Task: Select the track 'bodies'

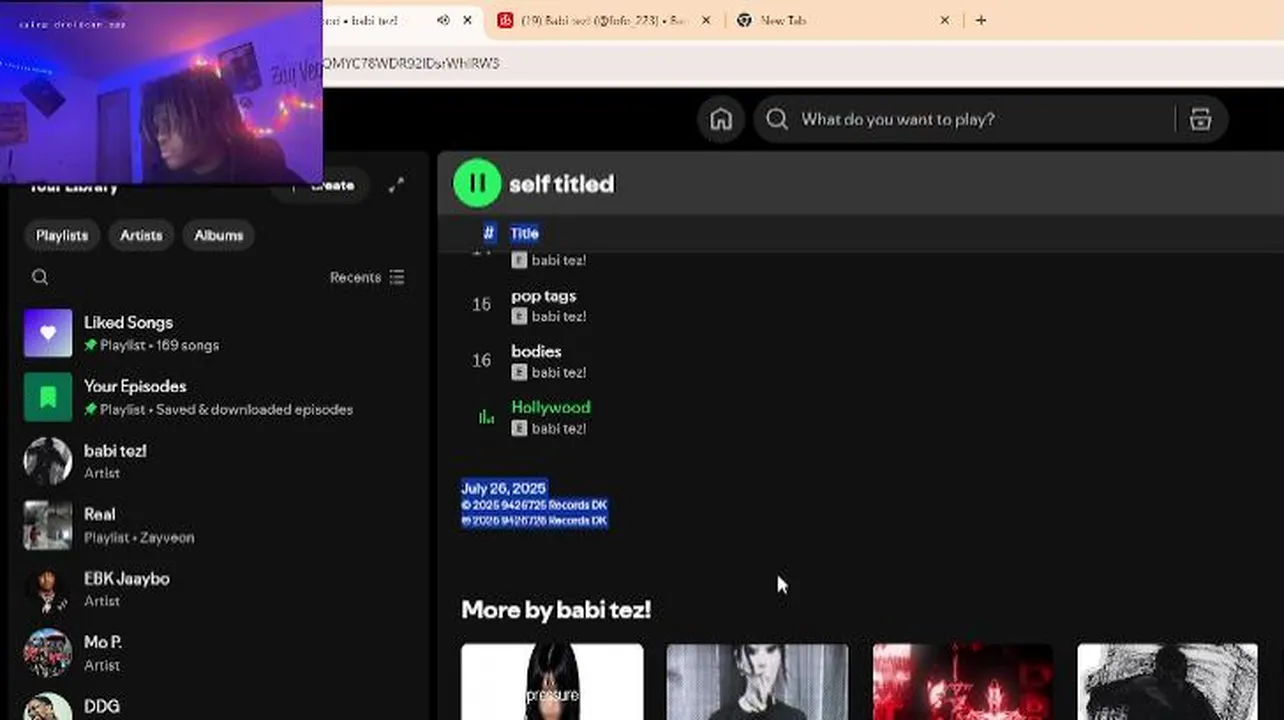Action: tap(536, 351)
